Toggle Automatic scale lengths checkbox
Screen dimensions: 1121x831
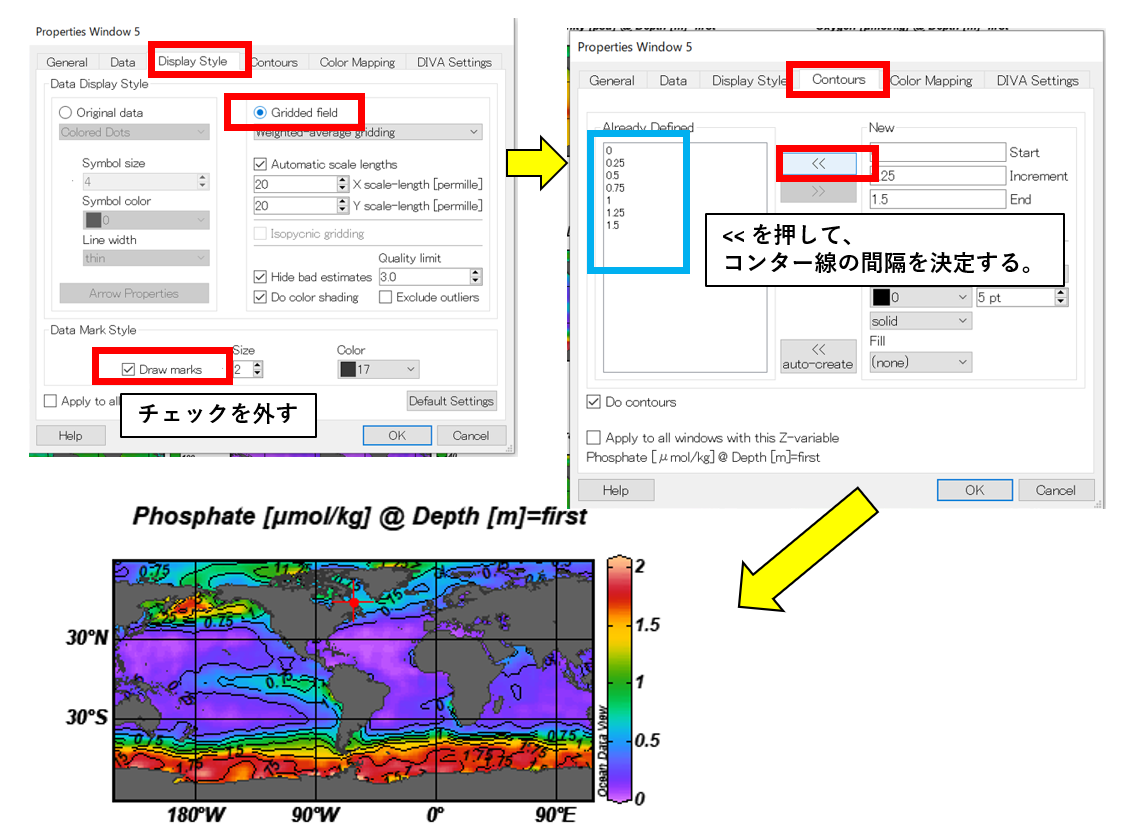[x=260, y=164]
